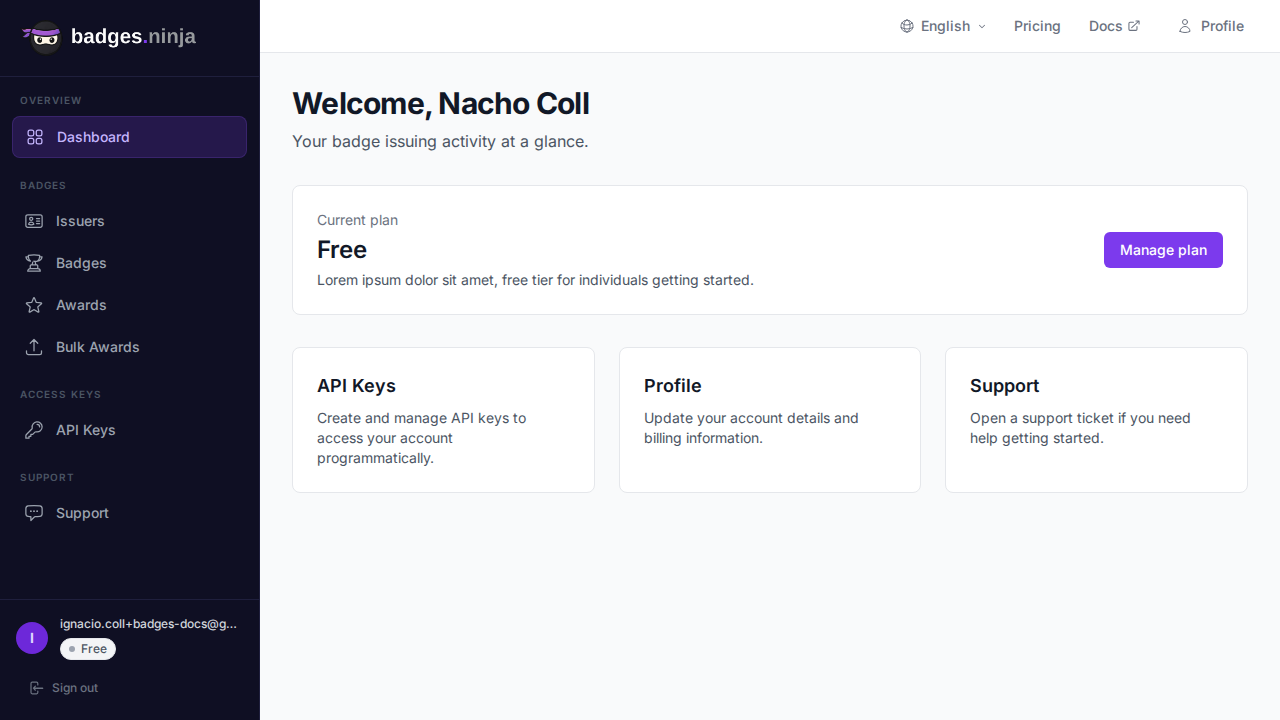The height and width of the screenshot is (720, 1280).
Task: Open Pricing in the top navigation
Action: (x=1037, y=26)
